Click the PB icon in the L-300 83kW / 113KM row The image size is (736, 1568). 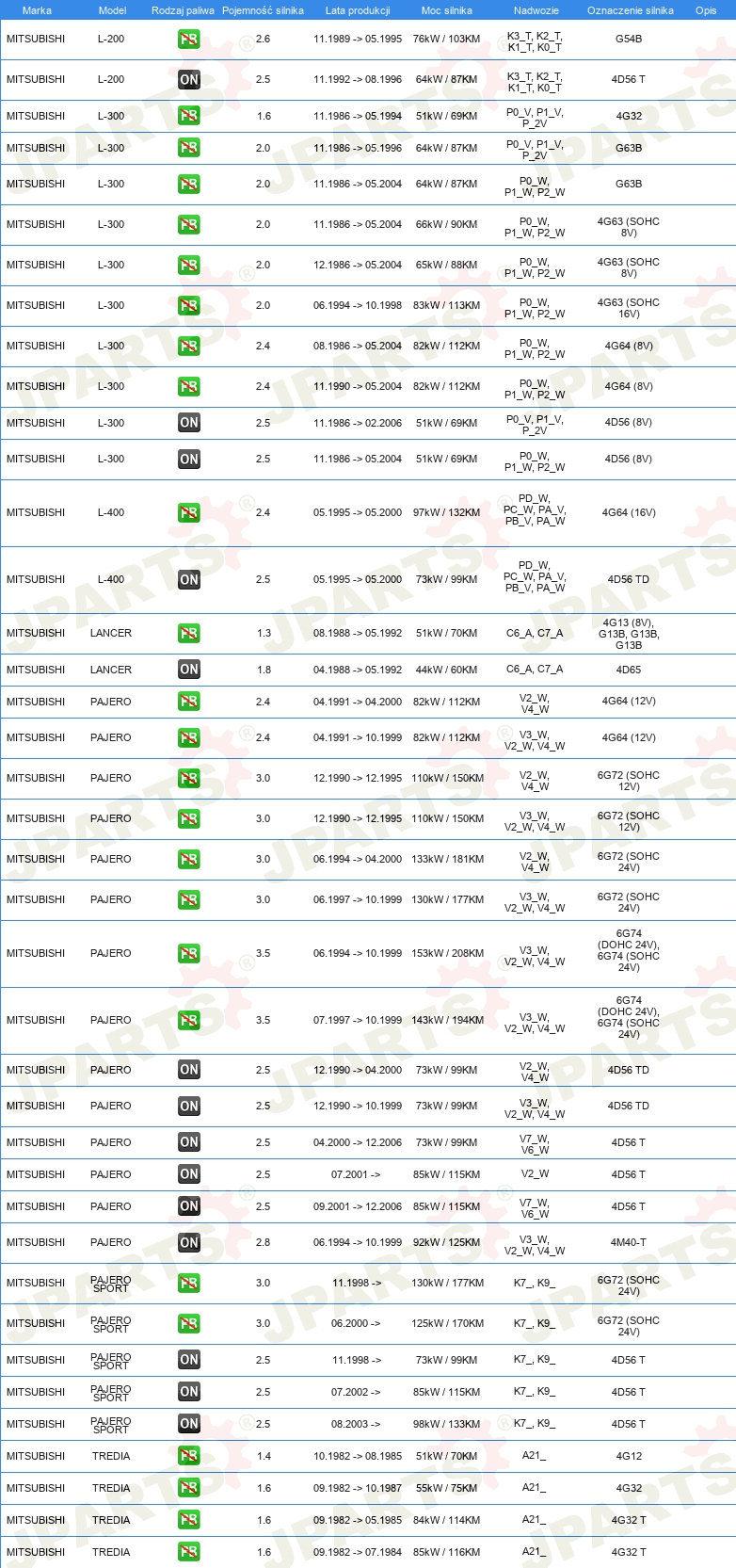189,306
